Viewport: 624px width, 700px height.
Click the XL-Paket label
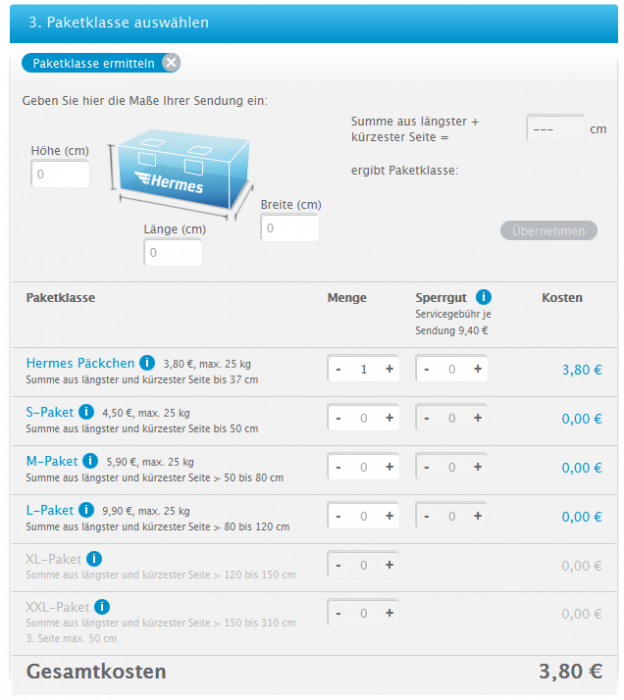coord(54,559)
